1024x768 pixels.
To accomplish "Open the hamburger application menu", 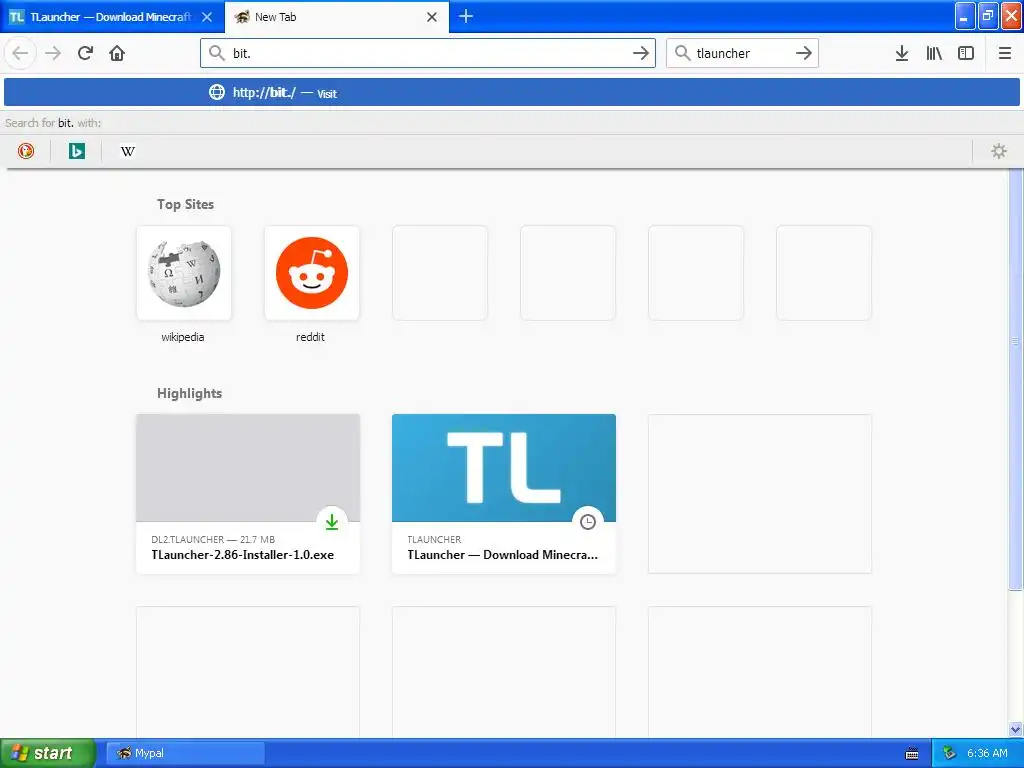I will [1005, 53].
